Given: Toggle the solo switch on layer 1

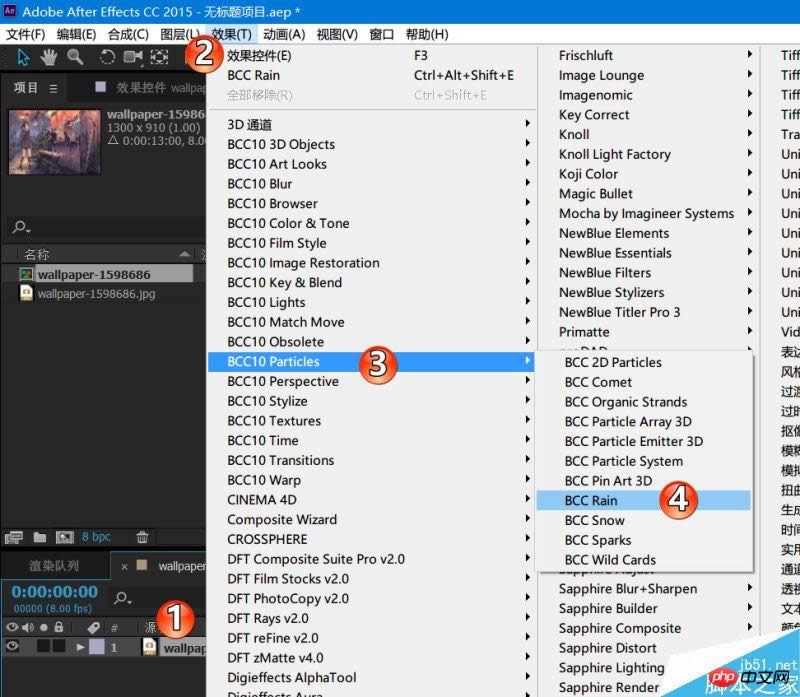Looking at the screenshot, I should [42, 647].
